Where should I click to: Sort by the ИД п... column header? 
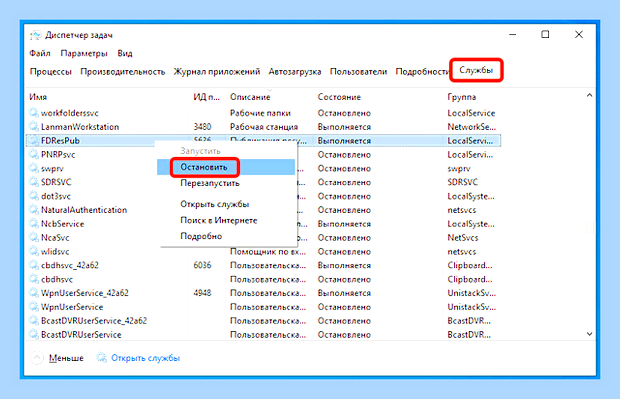click(x=206, y=97)
